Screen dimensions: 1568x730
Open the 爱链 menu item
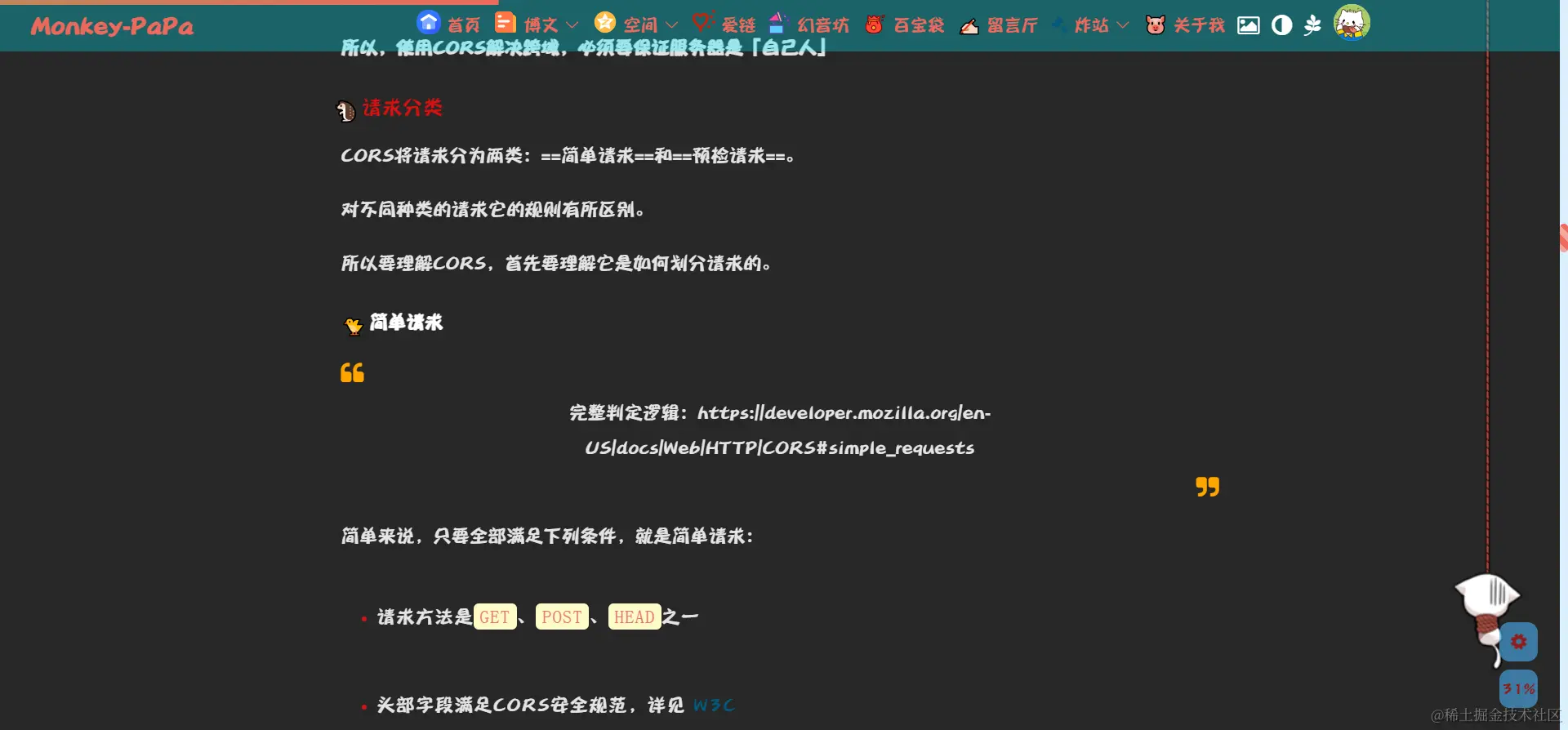(738, 25)
